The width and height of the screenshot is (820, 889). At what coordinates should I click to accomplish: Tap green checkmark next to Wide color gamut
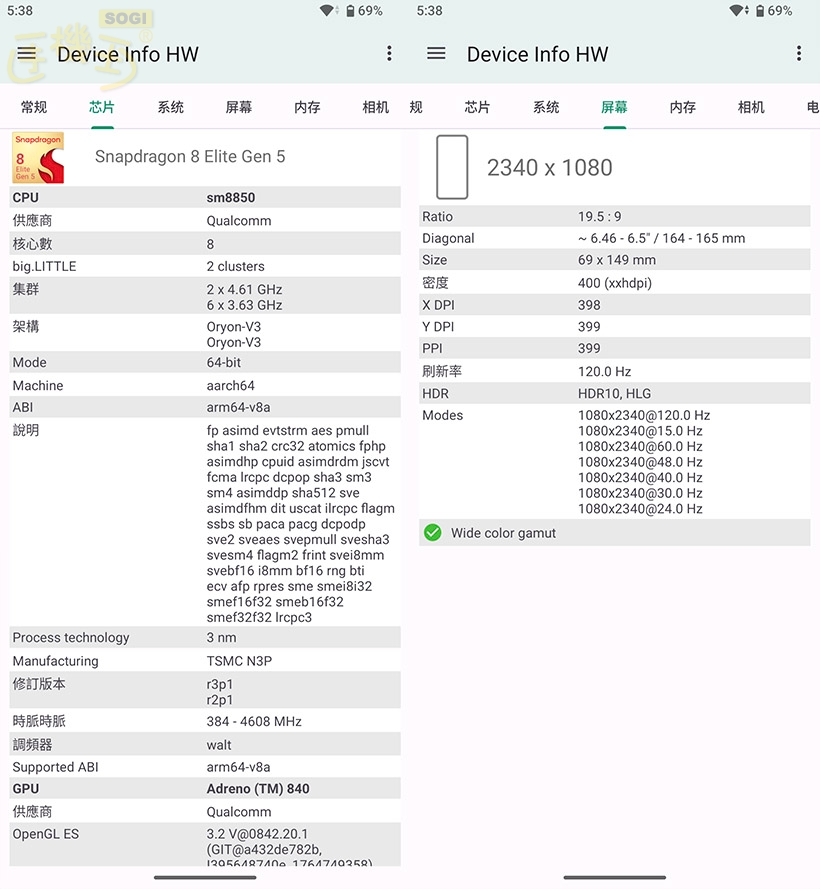click(433, 532)
